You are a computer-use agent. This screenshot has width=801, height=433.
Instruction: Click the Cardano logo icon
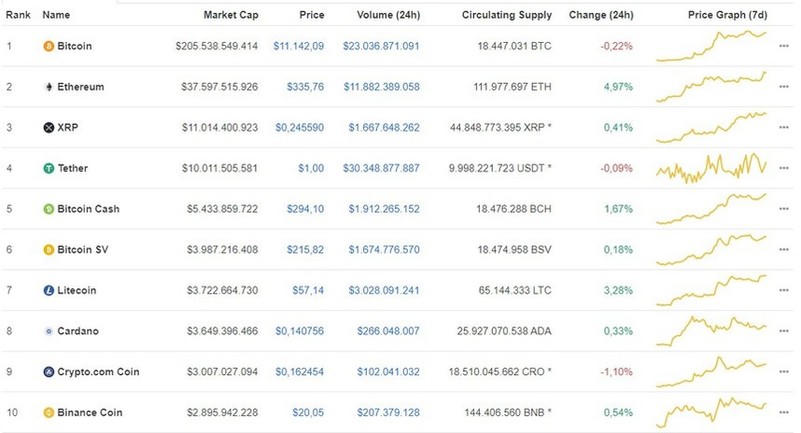(48, 331)
